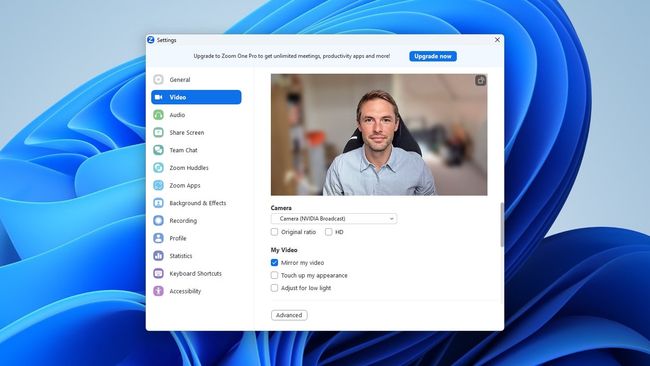The height and width of the screenshot is (366, 650).
Task: Click the Upgrade now button
Action: 433,56
